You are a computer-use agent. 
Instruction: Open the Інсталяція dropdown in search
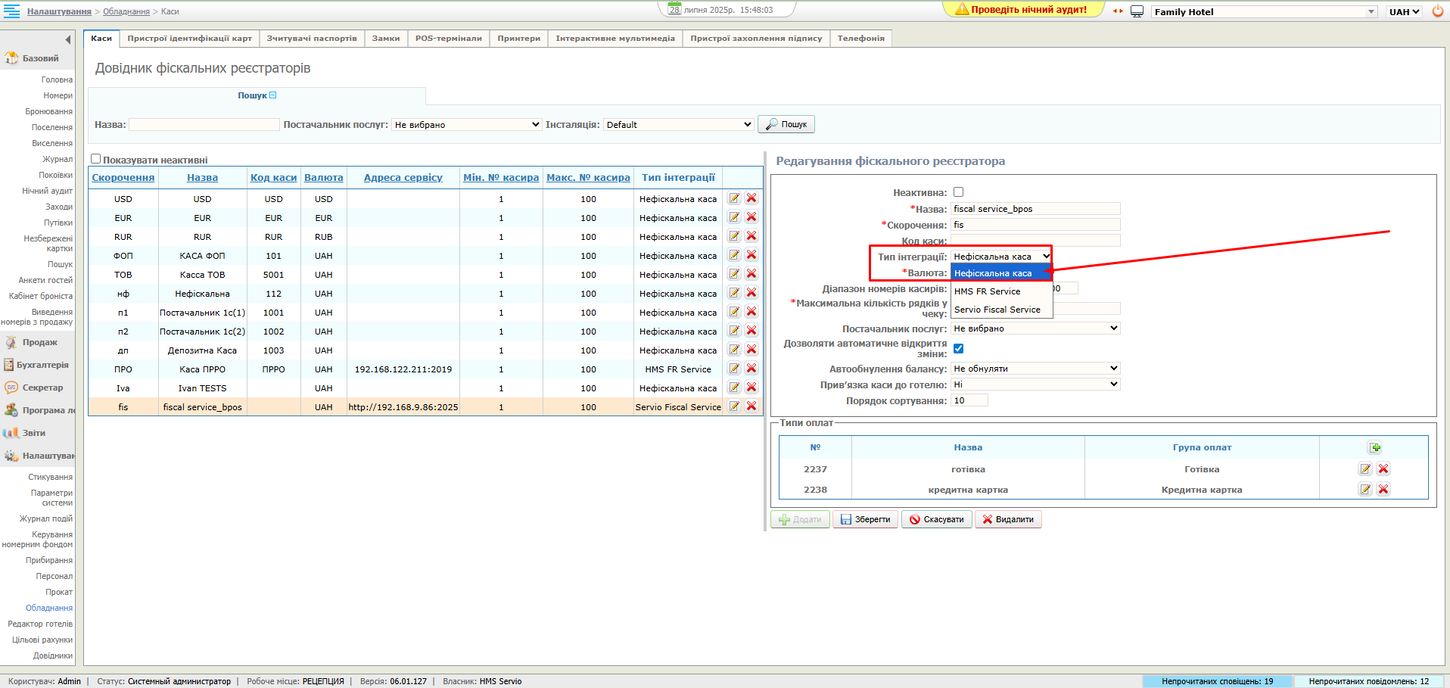[x=678, y=125]
